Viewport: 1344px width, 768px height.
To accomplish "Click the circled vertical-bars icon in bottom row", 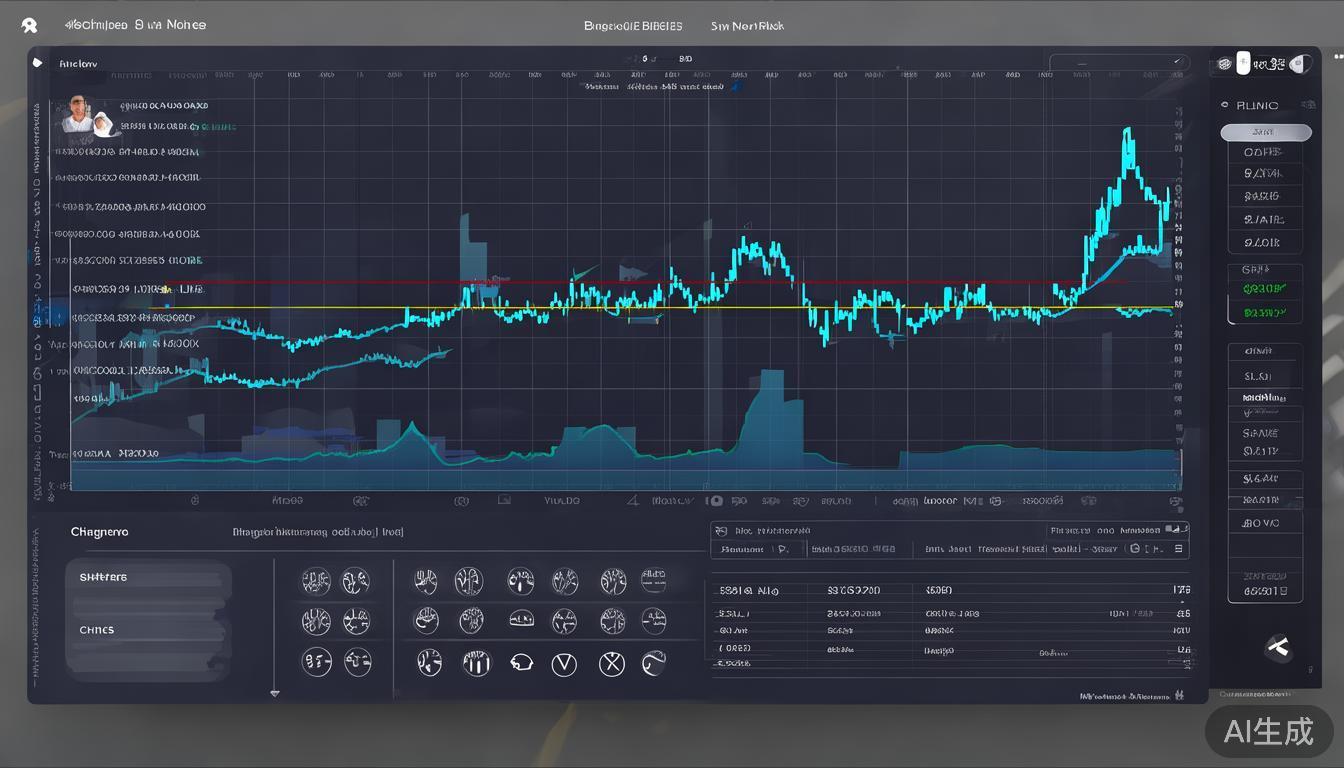I will (x=476, y=662).
